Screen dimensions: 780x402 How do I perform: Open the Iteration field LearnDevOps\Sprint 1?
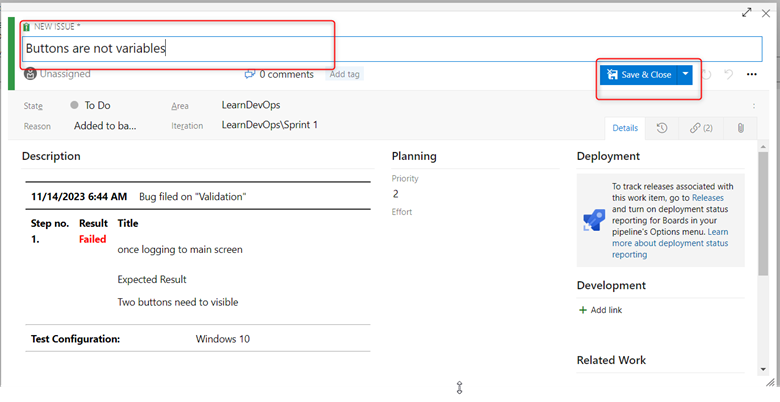tap(269, 126)
